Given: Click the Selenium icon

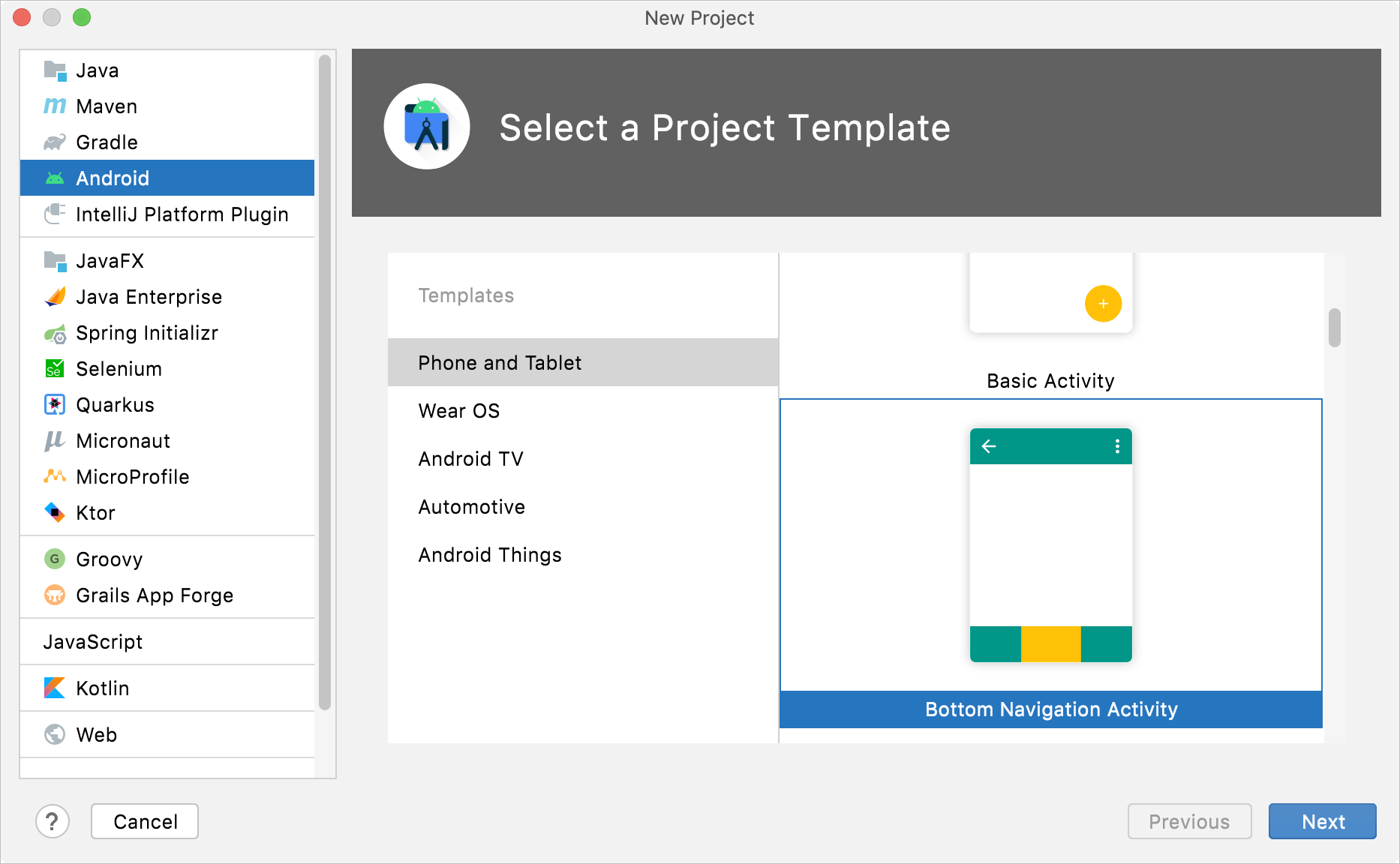Looking at the screenshot, I should pyautogui.click(x=56, y=369).
